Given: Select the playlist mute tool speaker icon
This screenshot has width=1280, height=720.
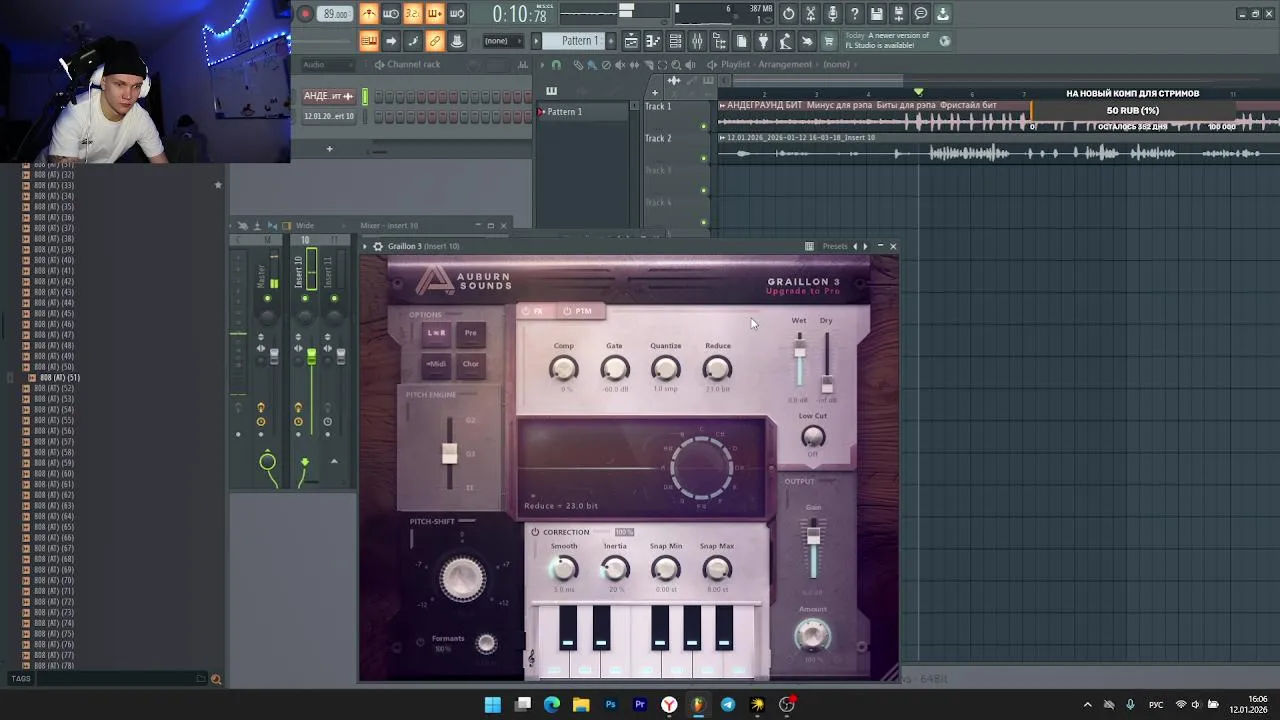Looking at the screenshot, I should point(620,65).
